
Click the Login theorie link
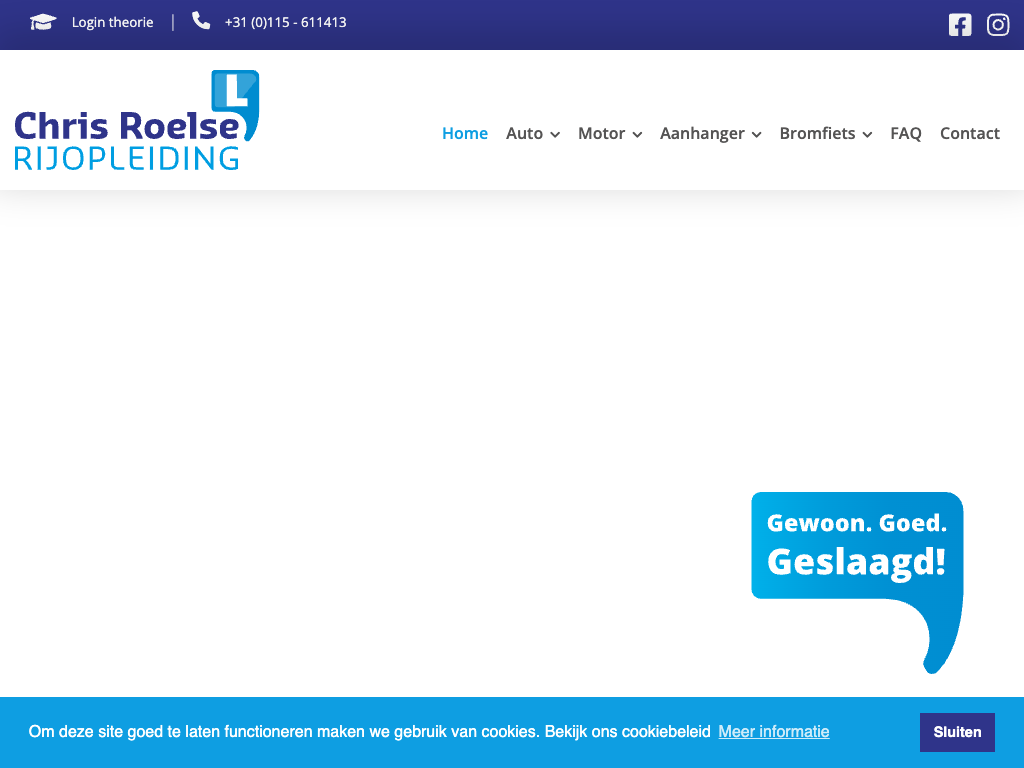(112, 22)
